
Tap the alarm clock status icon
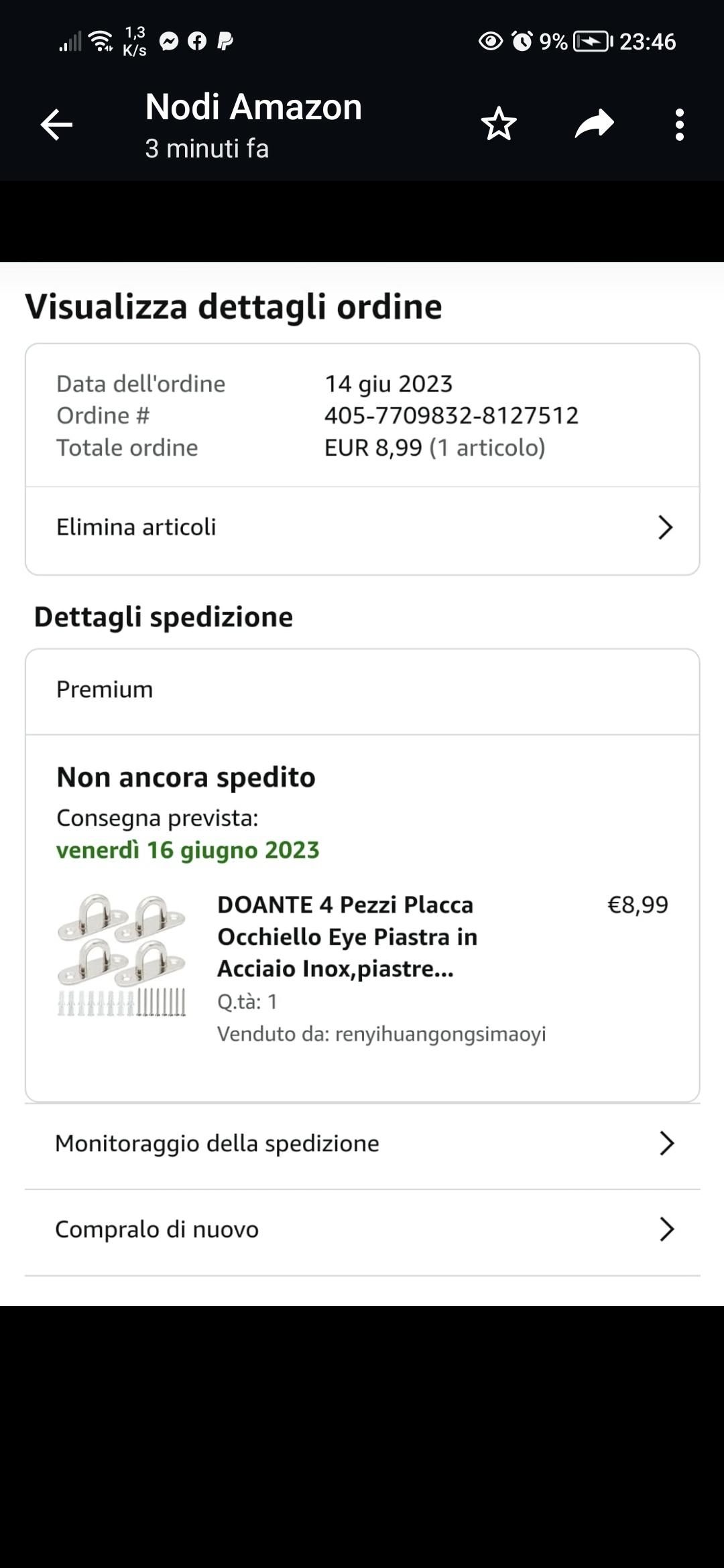point(522,42)
